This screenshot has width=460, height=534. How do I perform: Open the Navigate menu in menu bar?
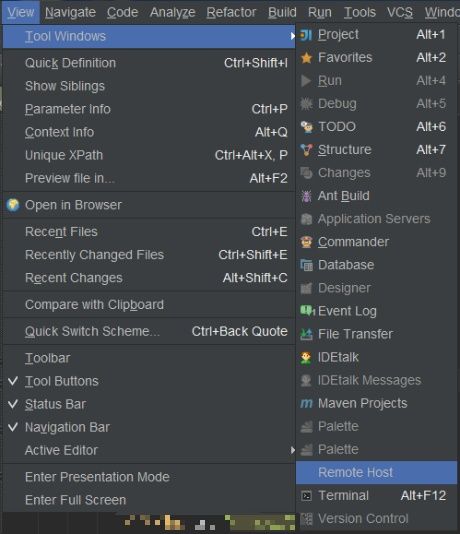(70, 13)
